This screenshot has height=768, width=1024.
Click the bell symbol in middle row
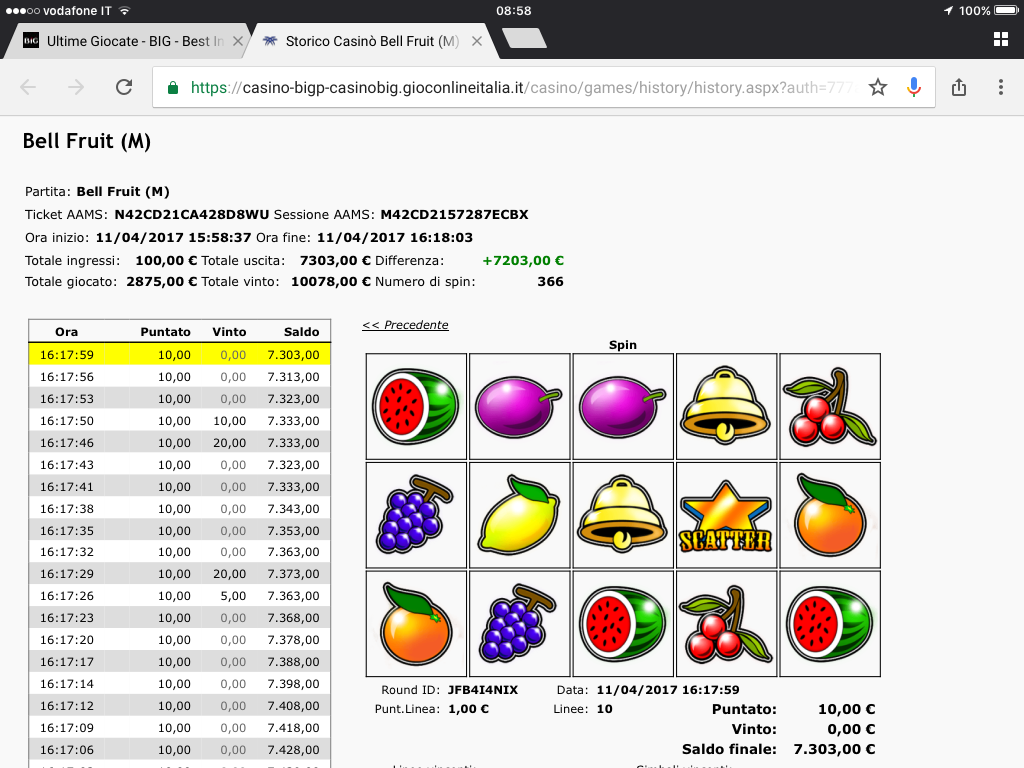click(x=623, y=515)
